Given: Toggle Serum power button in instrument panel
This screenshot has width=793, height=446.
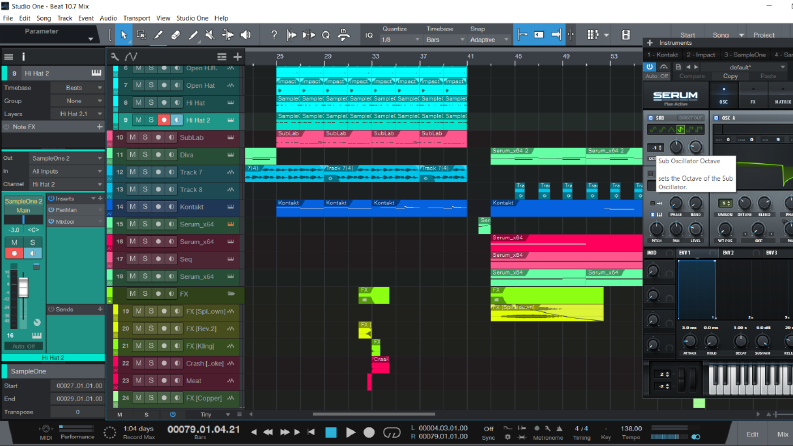Looking at the screenshot, I should 650,67.
